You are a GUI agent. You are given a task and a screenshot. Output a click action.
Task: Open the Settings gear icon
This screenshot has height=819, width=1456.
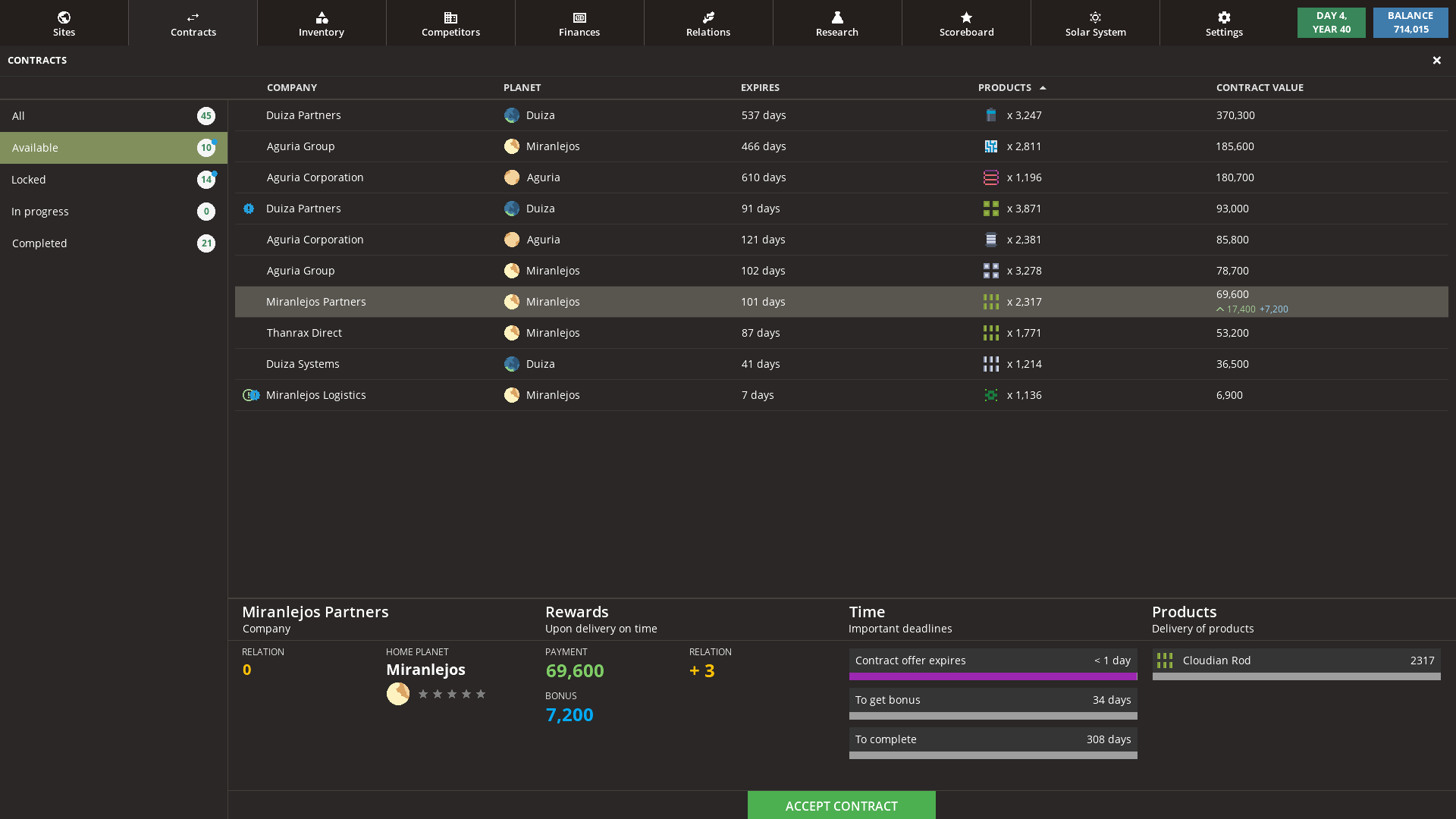(x=1223, y=17)
